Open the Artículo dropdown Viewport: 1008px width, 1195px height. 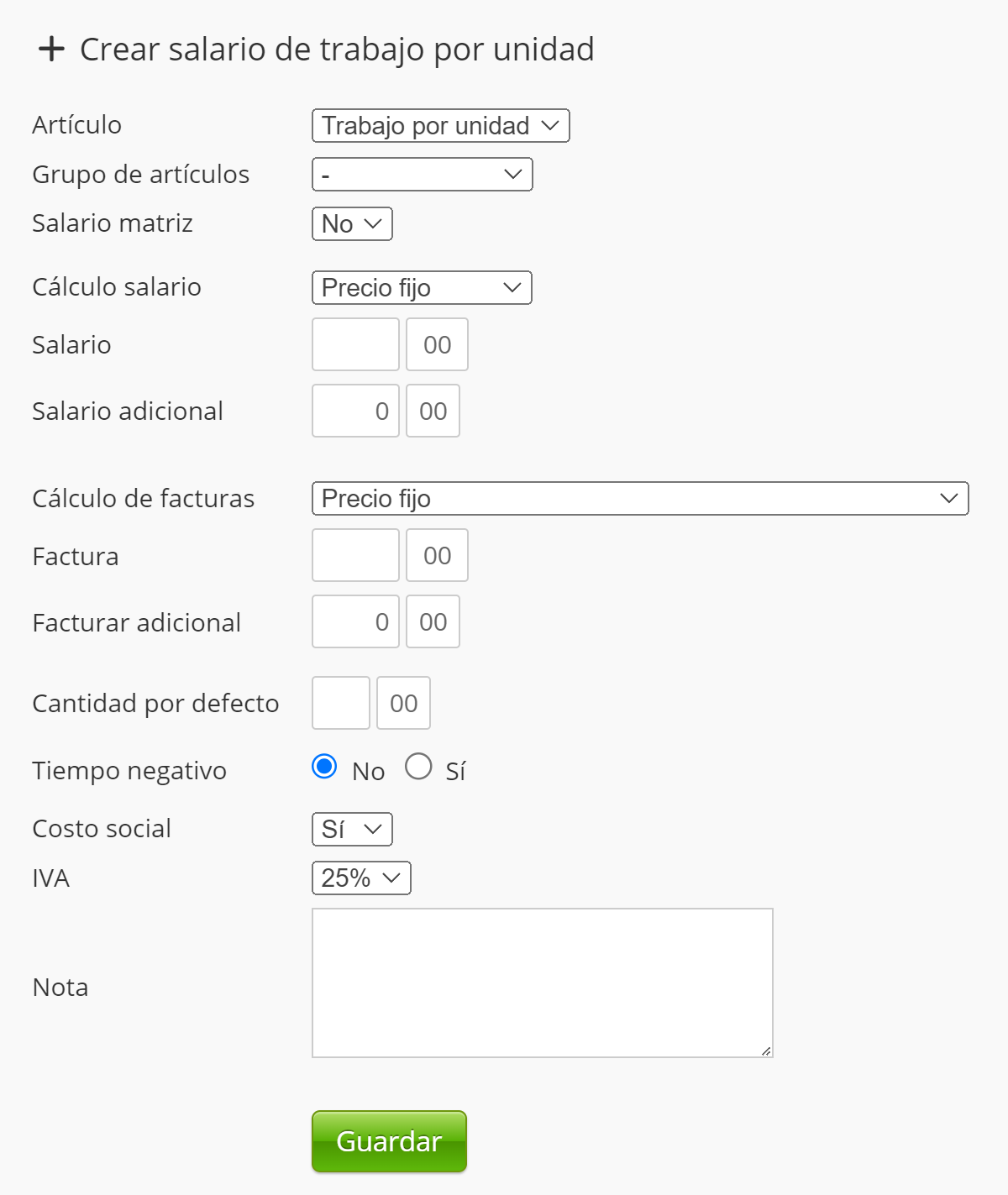[440, 126]
